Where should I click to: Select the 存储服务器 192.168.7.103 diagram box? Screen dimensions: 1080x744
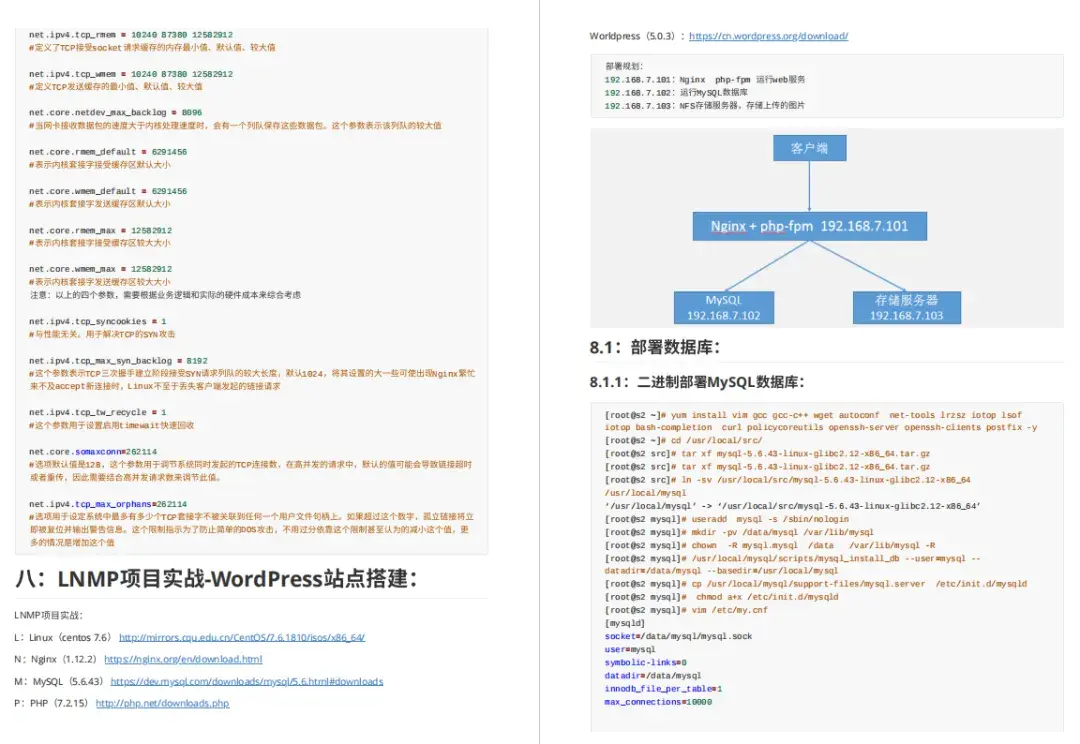pos(906,307)
